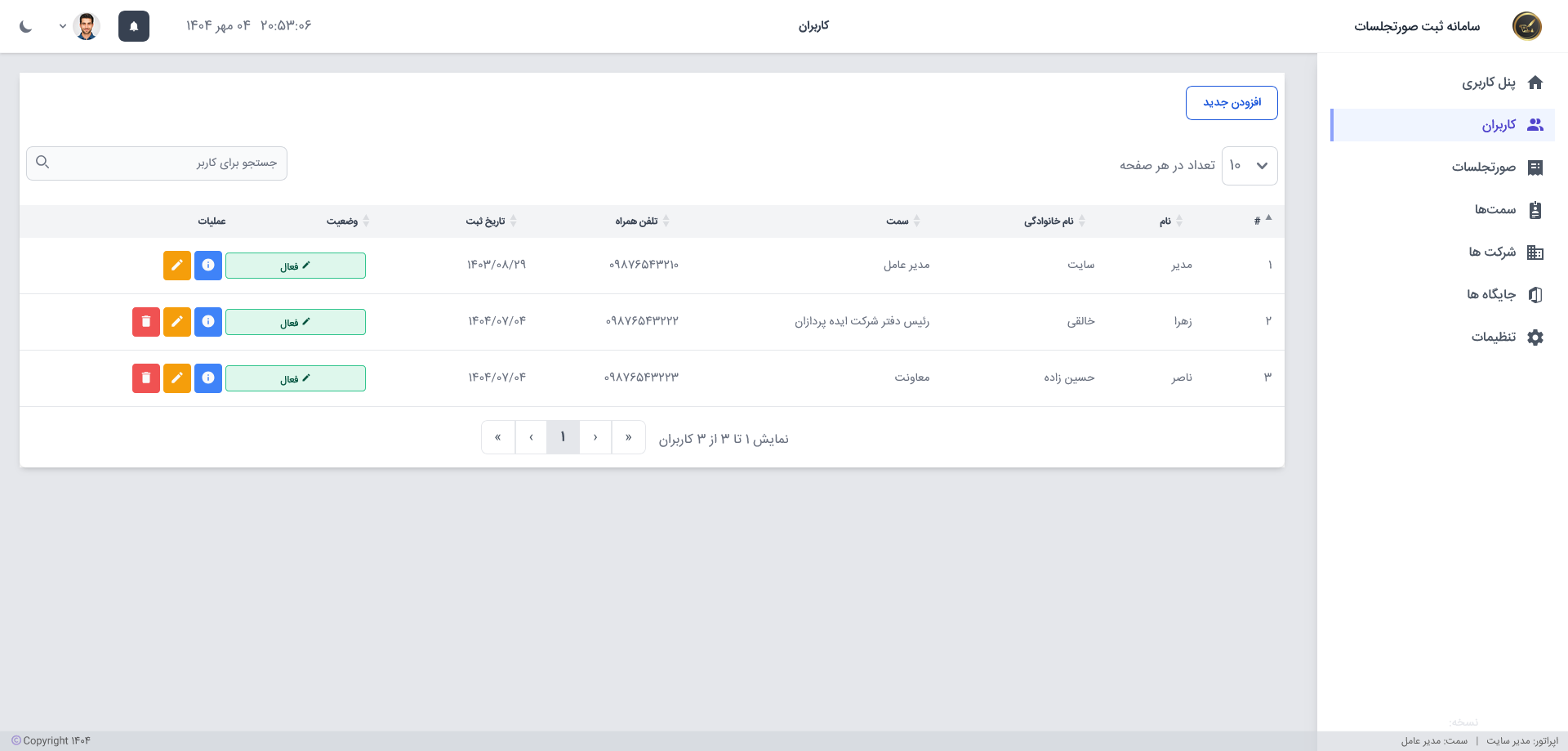Edit user مدیر سایت with pencil icon
The height and width of the screenshot is (751, 1568).
[177, 266]
